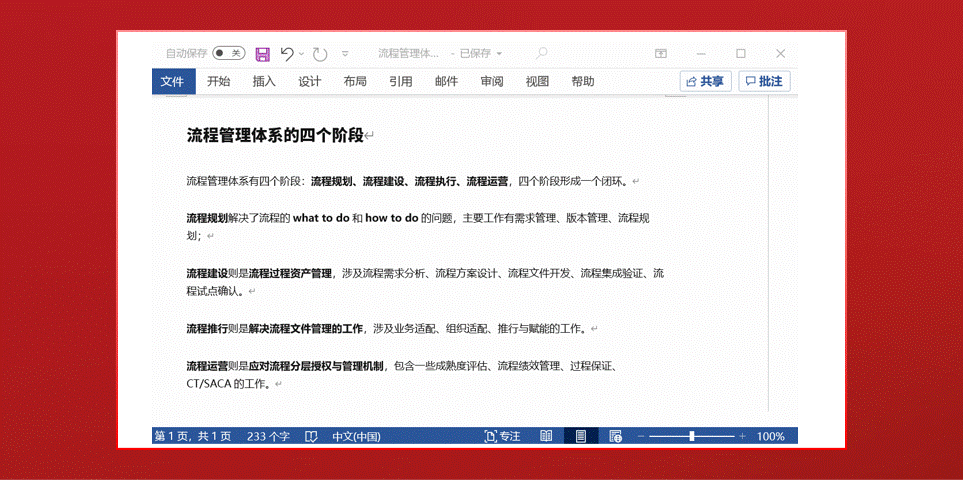This screenshot has height=480, width=963.
Task: Click the zoom out minus button
Action: pos(641,436)
